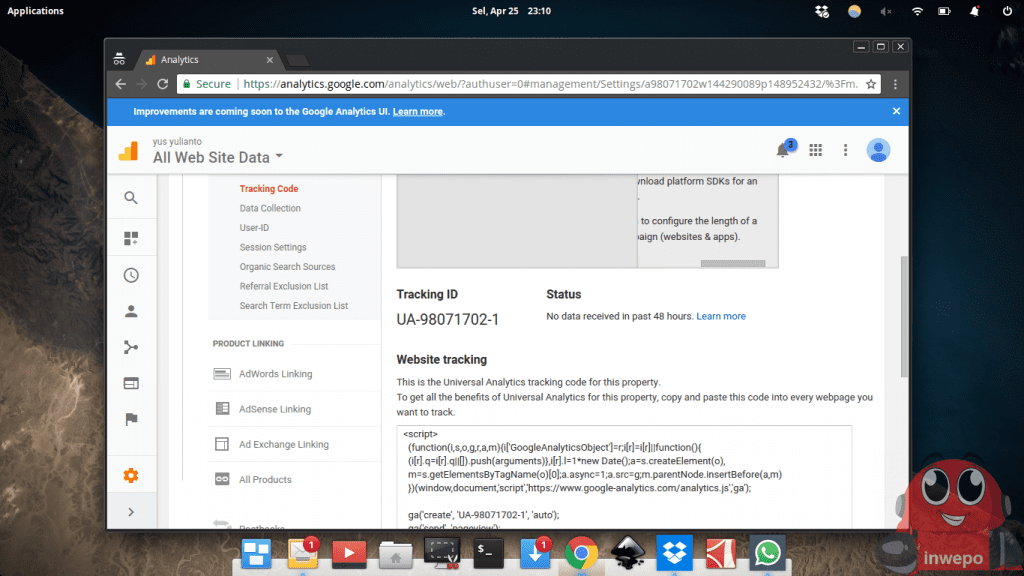
Task: Open the muted volume indicator
Action: (885, 11)
